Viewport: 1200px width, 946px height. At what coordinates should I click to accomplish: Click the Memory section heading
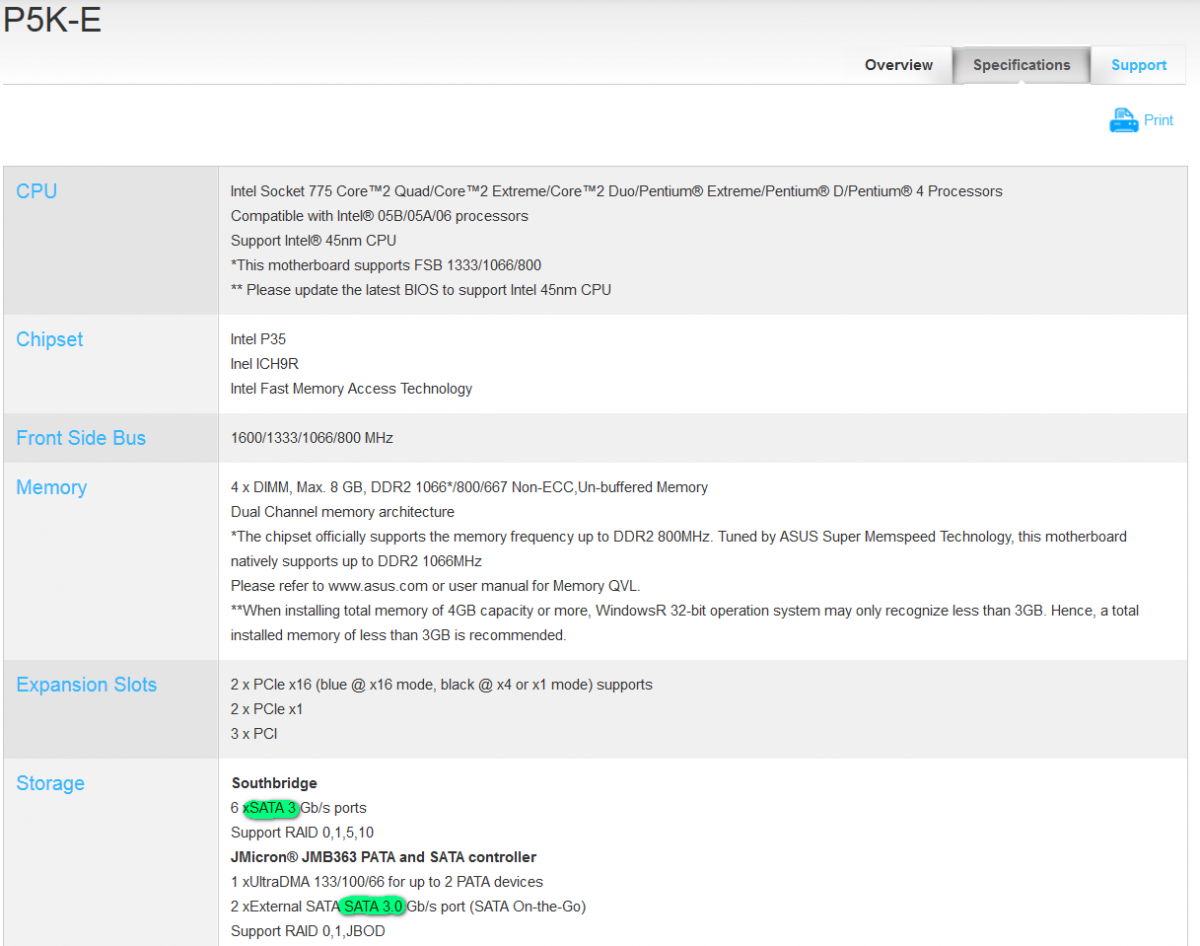point(52,487)
